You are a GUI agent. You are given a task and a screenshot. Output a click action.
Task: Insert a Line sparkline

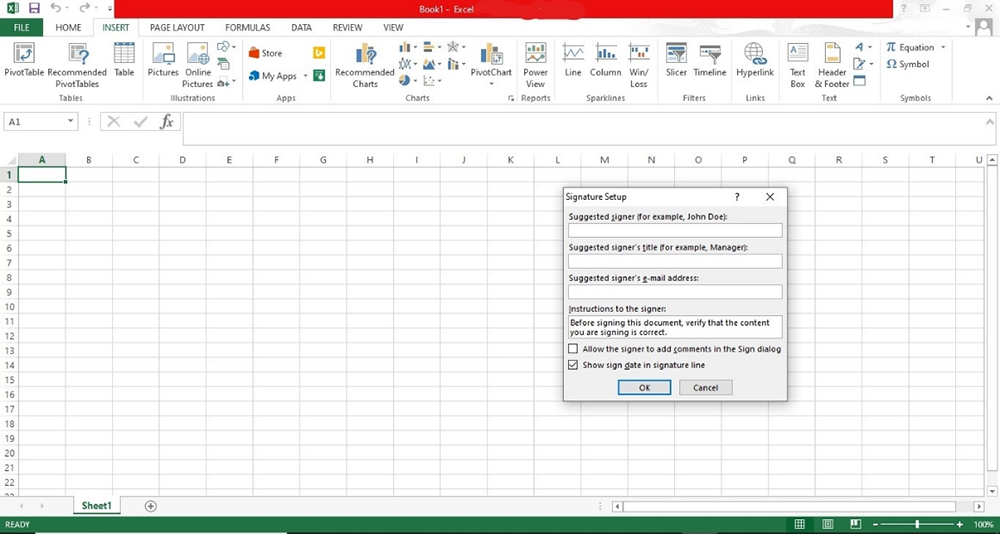pyautogui.click(x=573, y=58)
